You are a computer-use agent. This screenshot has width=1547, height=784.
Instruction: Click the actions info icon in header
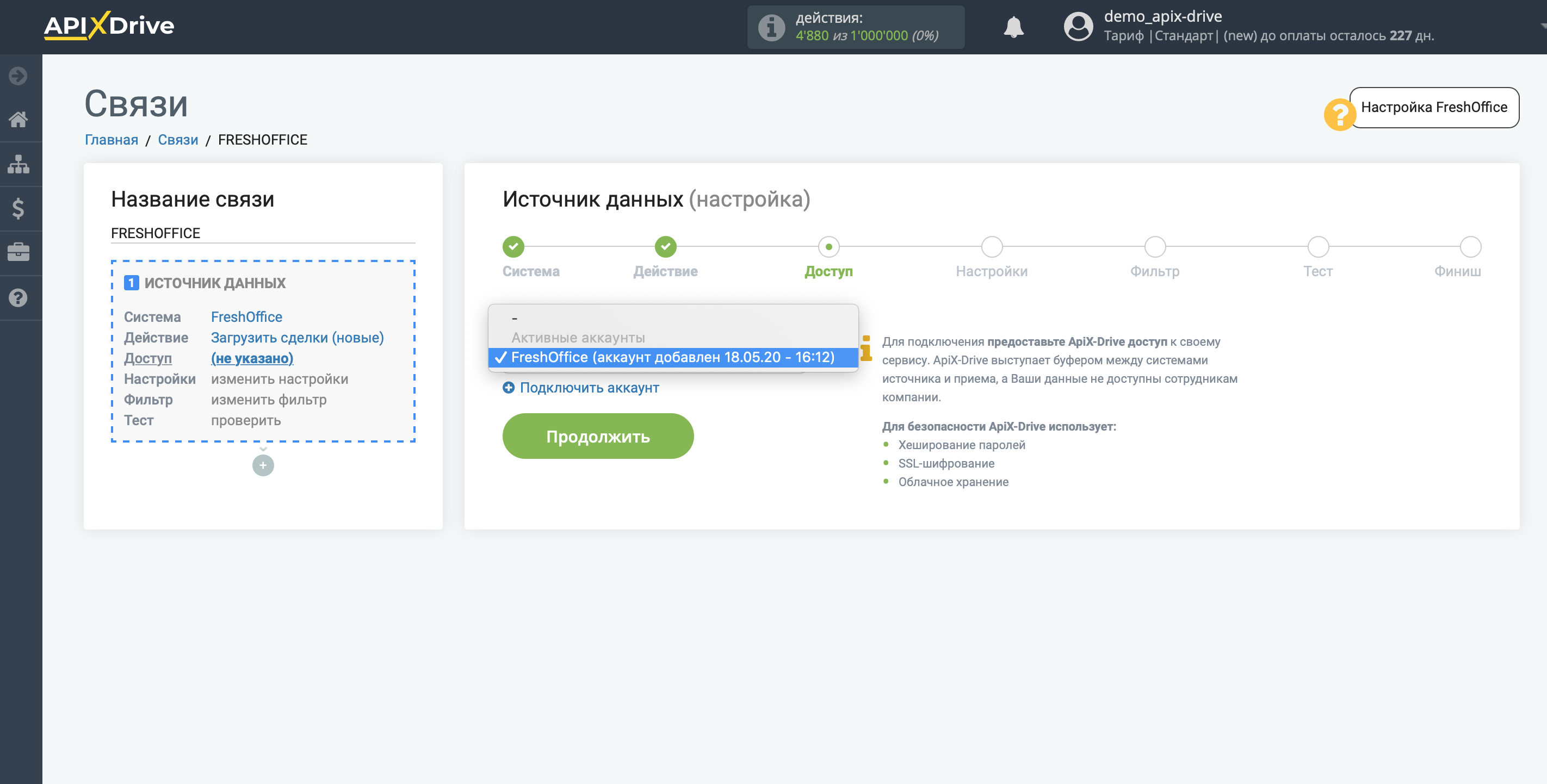click(x=771, y=27)
